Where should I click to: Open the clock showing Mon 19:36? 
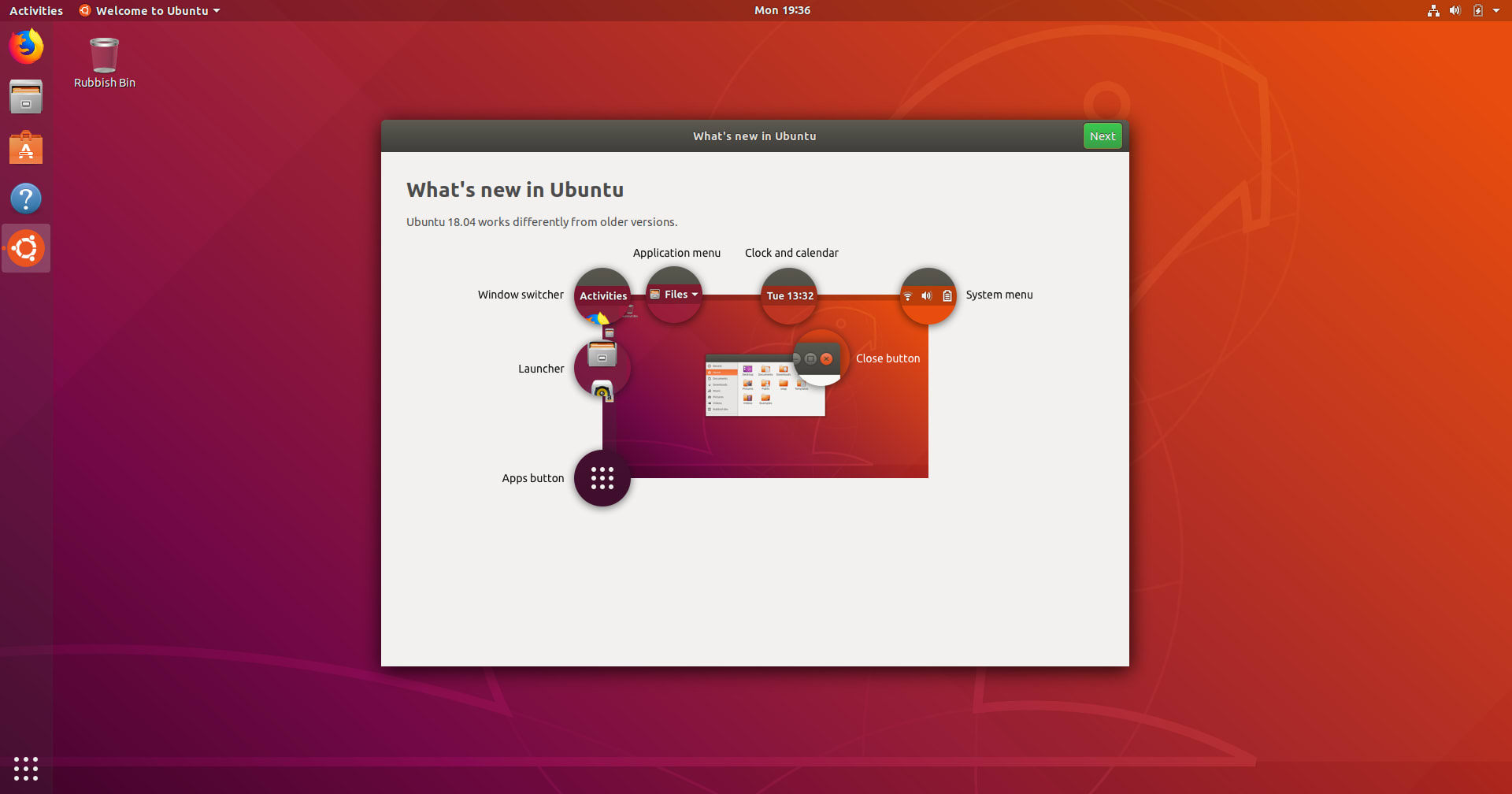(782, 10)
